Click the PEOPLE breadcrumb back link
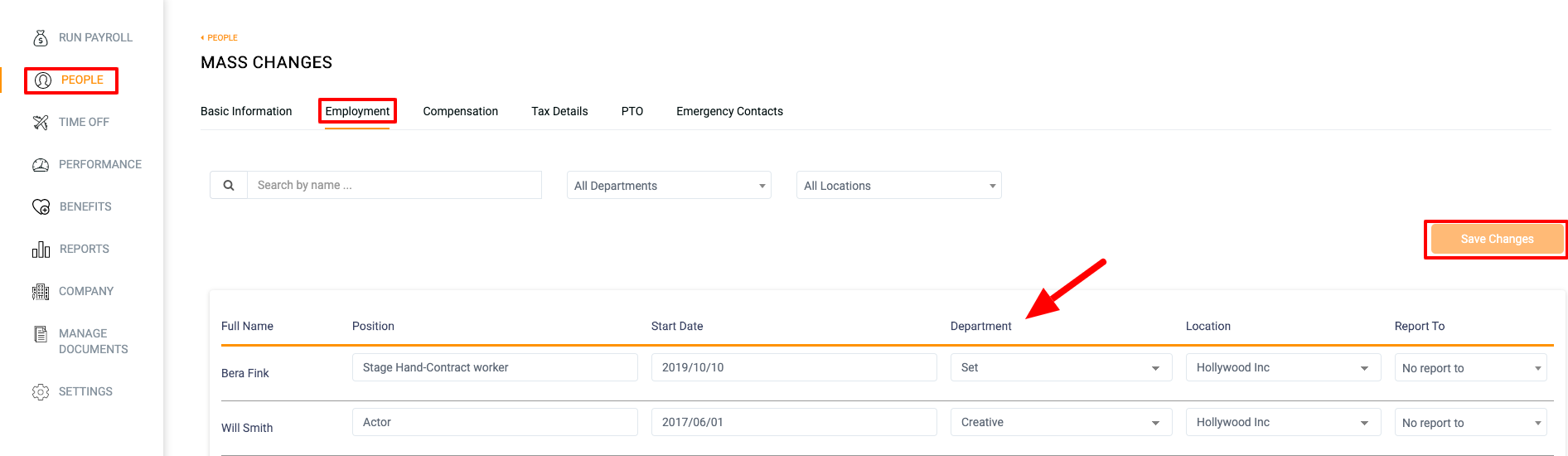1568x456 pixels. tap(220, 38)
